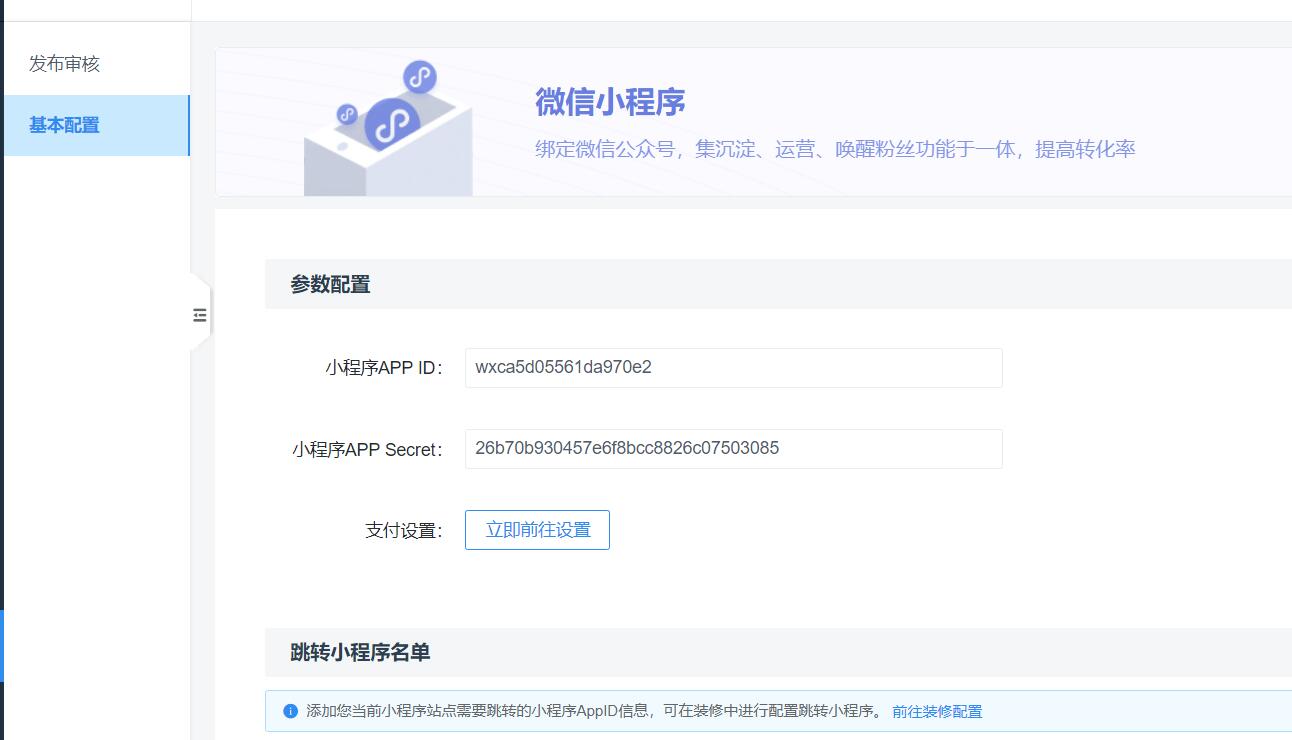Viewport: 1292px width, 740px height.
Task: Click the 小程序APP Secret input field
Action: [733, 449]
